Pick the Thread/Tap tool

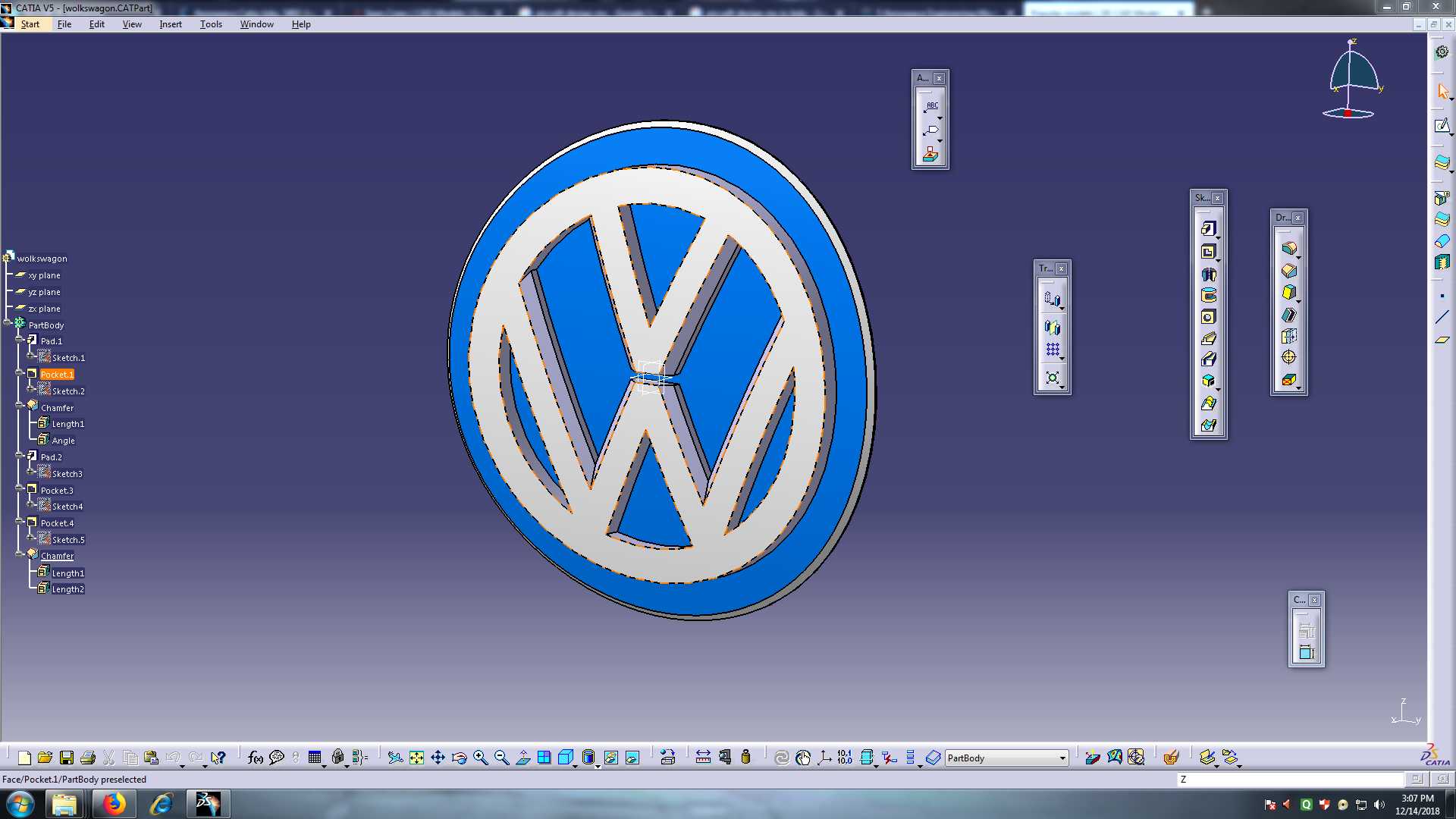pyautogui.click(x=1289, y=357)
